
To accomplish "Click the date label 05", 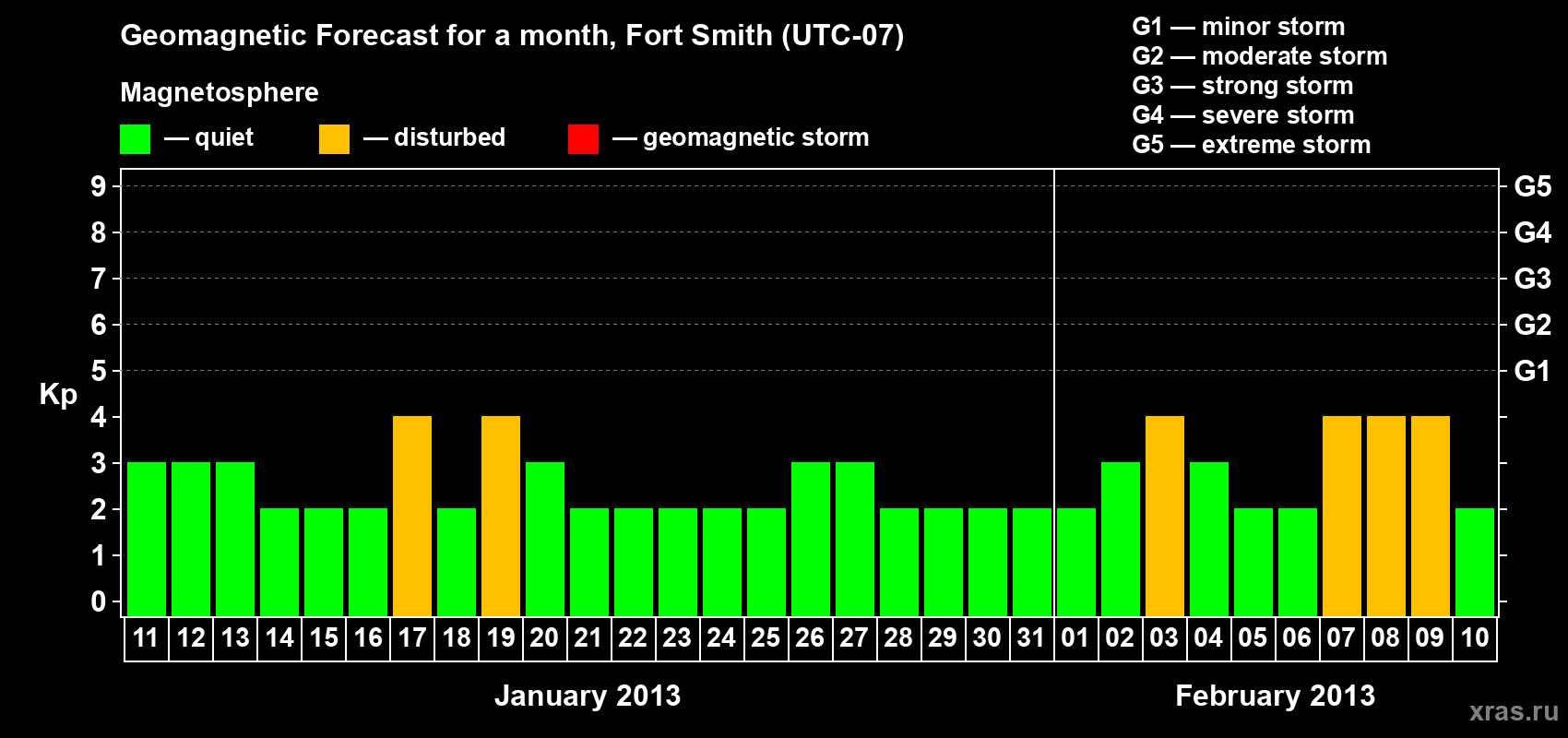I will (1253, 637).
